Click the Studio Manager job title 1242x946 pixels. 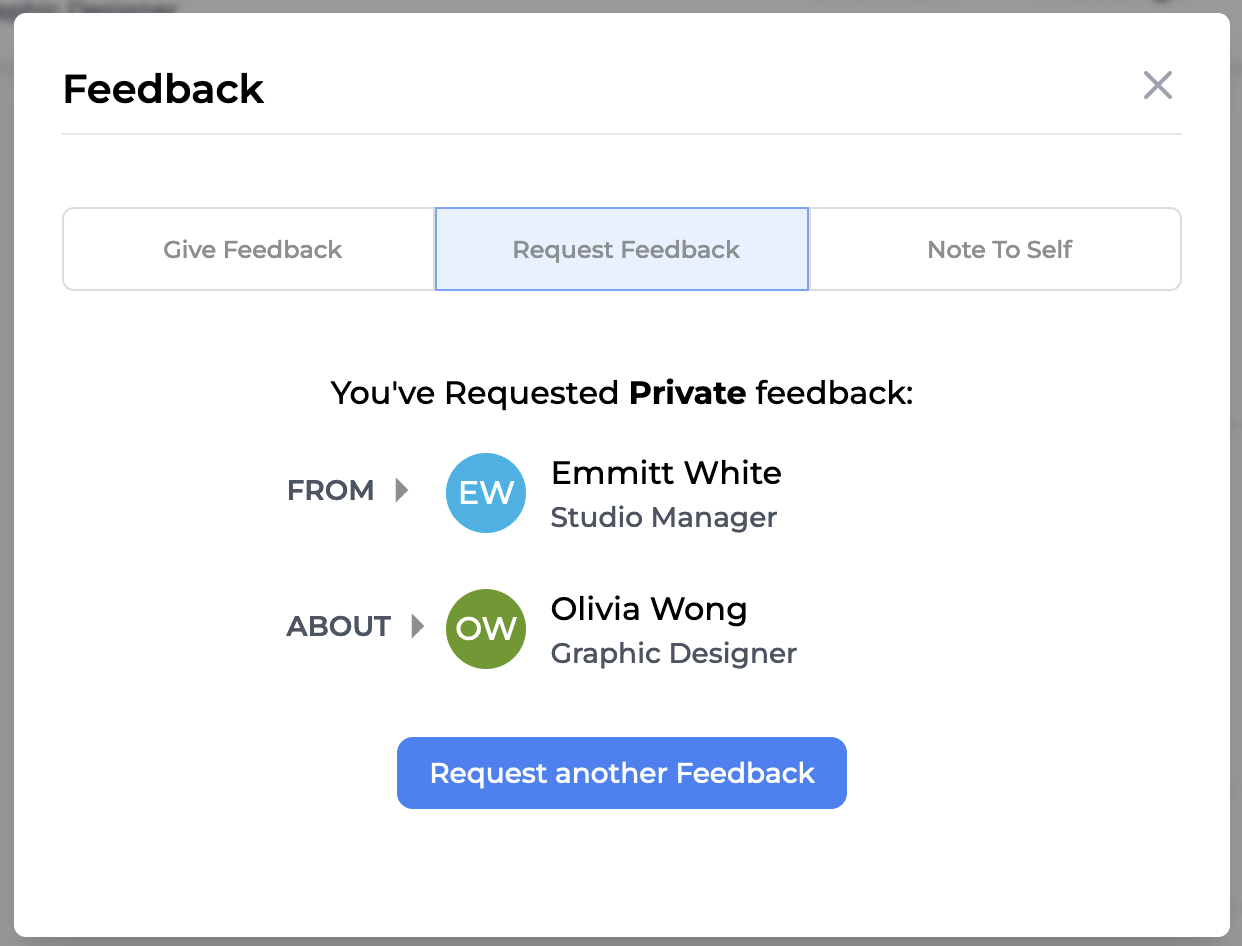point(663,518)
